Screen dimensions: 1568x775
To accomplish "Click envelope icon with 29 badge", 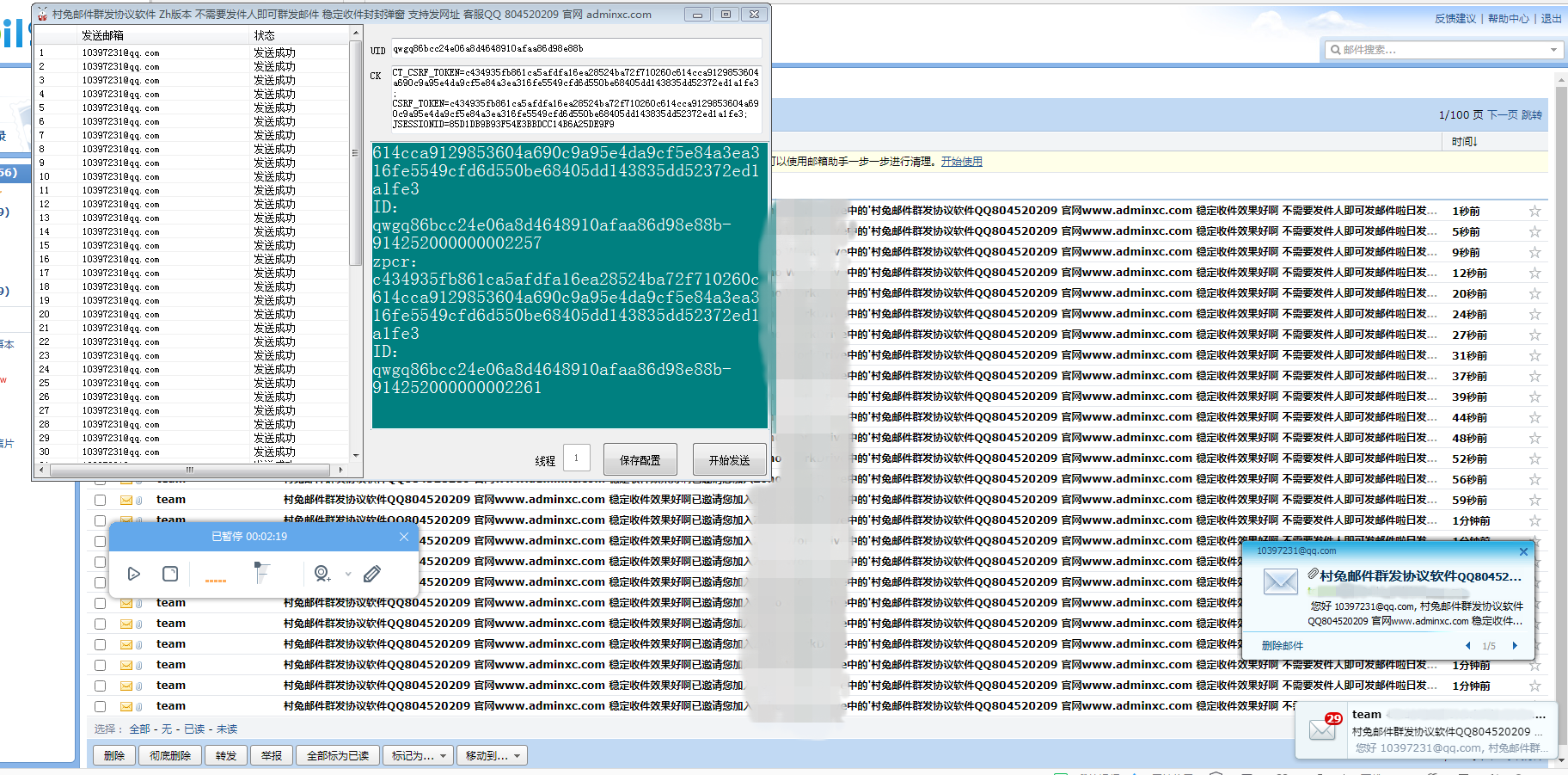I will (1322, 729).
